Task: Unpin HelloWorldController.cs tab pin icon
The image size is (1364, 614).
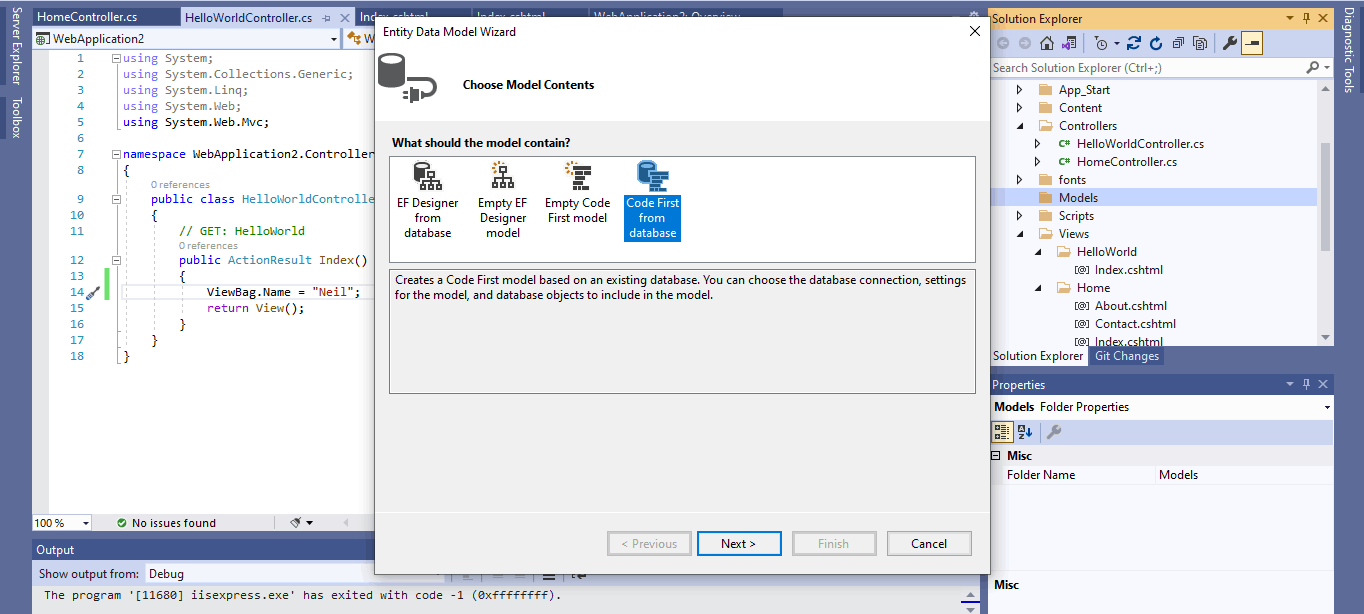Action: pyautogui.click(x=326, y=18)
